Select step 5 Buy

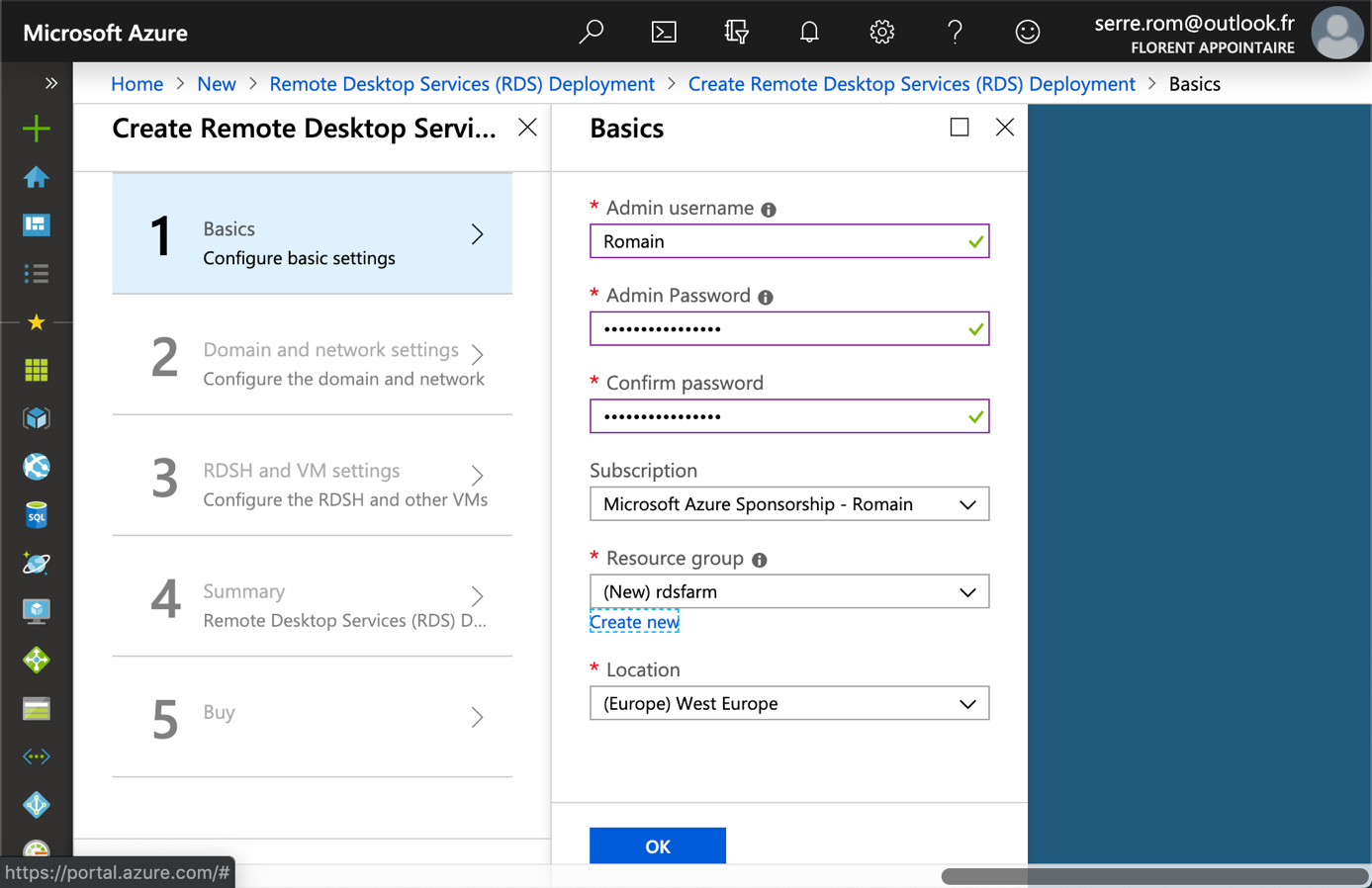tap(313, 718)
